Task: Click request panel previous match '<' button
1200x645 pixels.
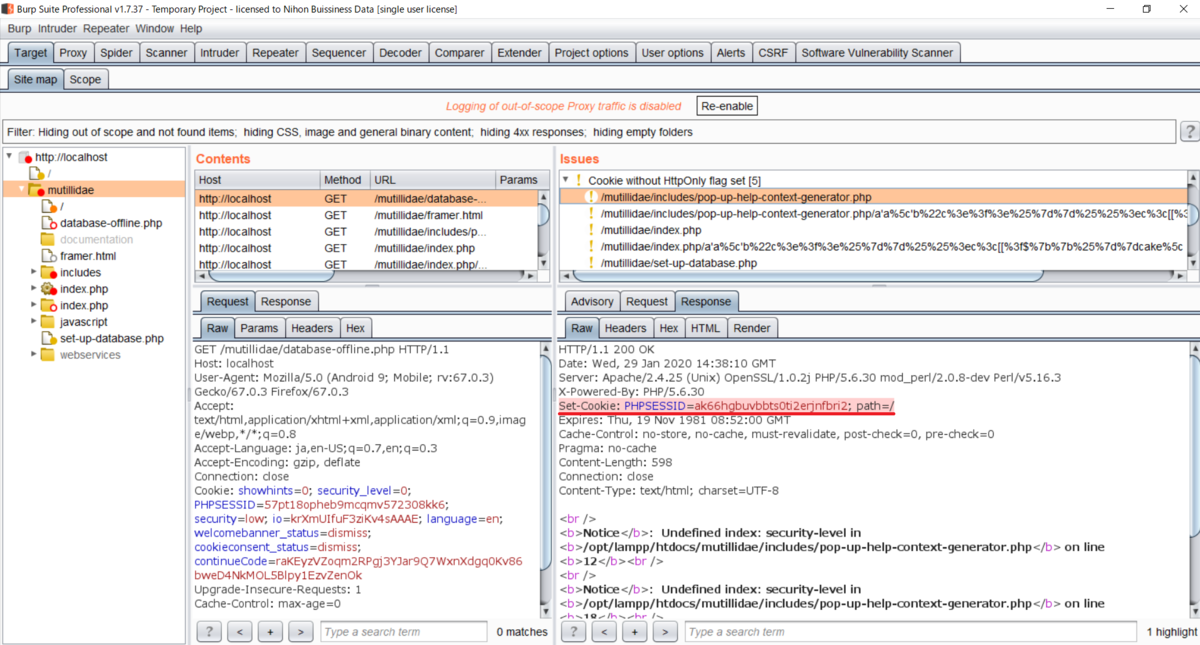Action: [x=240, y=631]
